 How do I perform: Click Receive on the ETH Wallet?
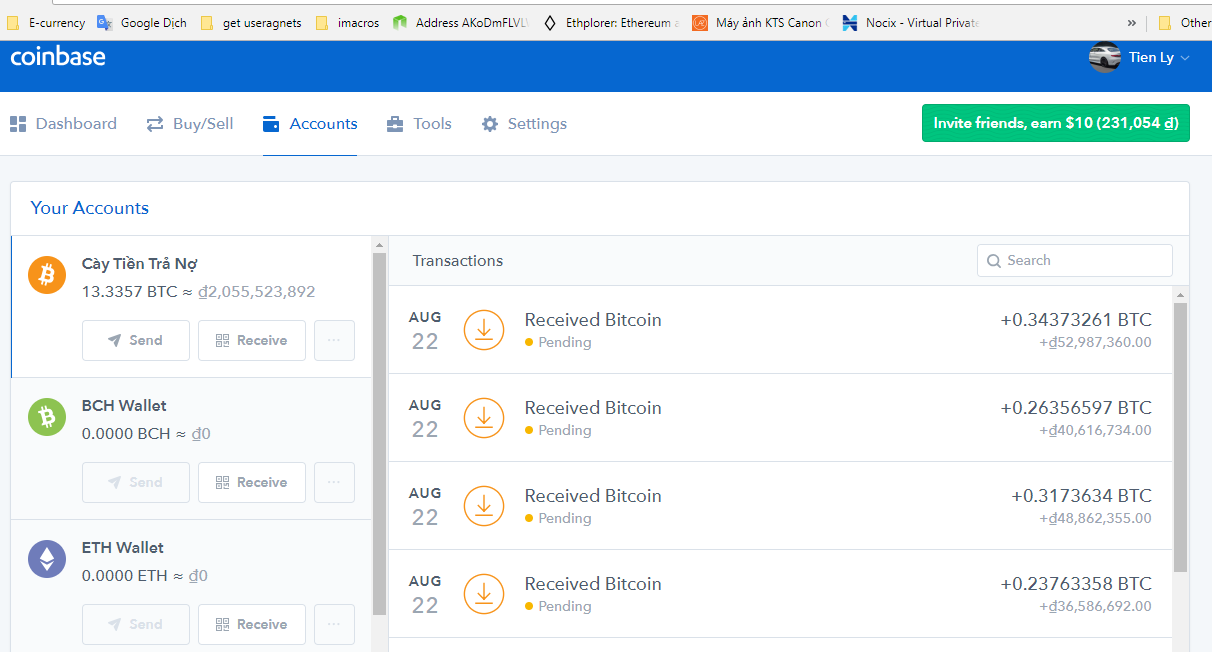tap(252, 625)
